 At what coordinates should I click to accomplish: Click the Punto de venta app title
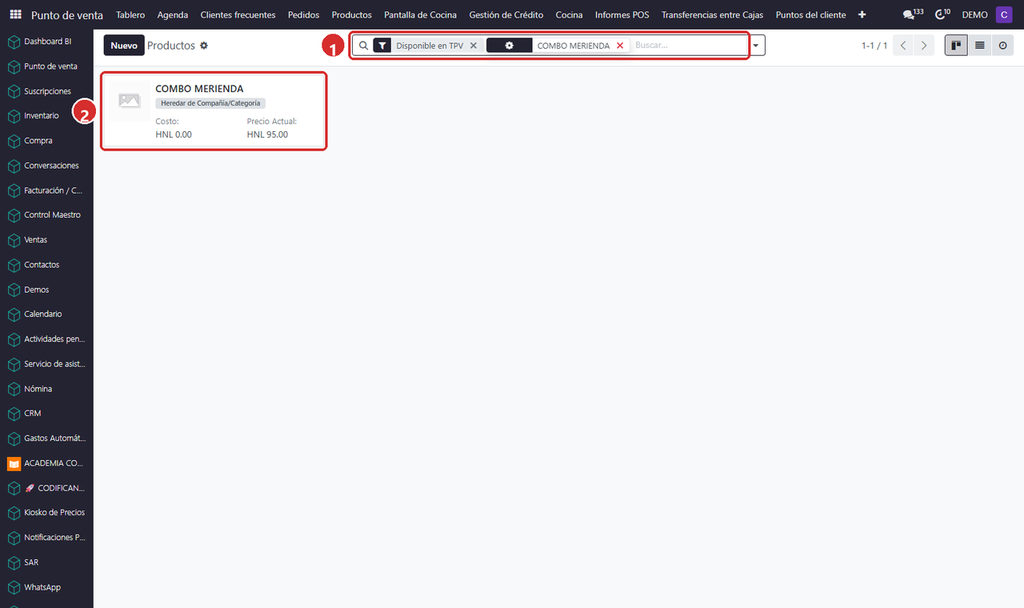(x=67, y=15)
